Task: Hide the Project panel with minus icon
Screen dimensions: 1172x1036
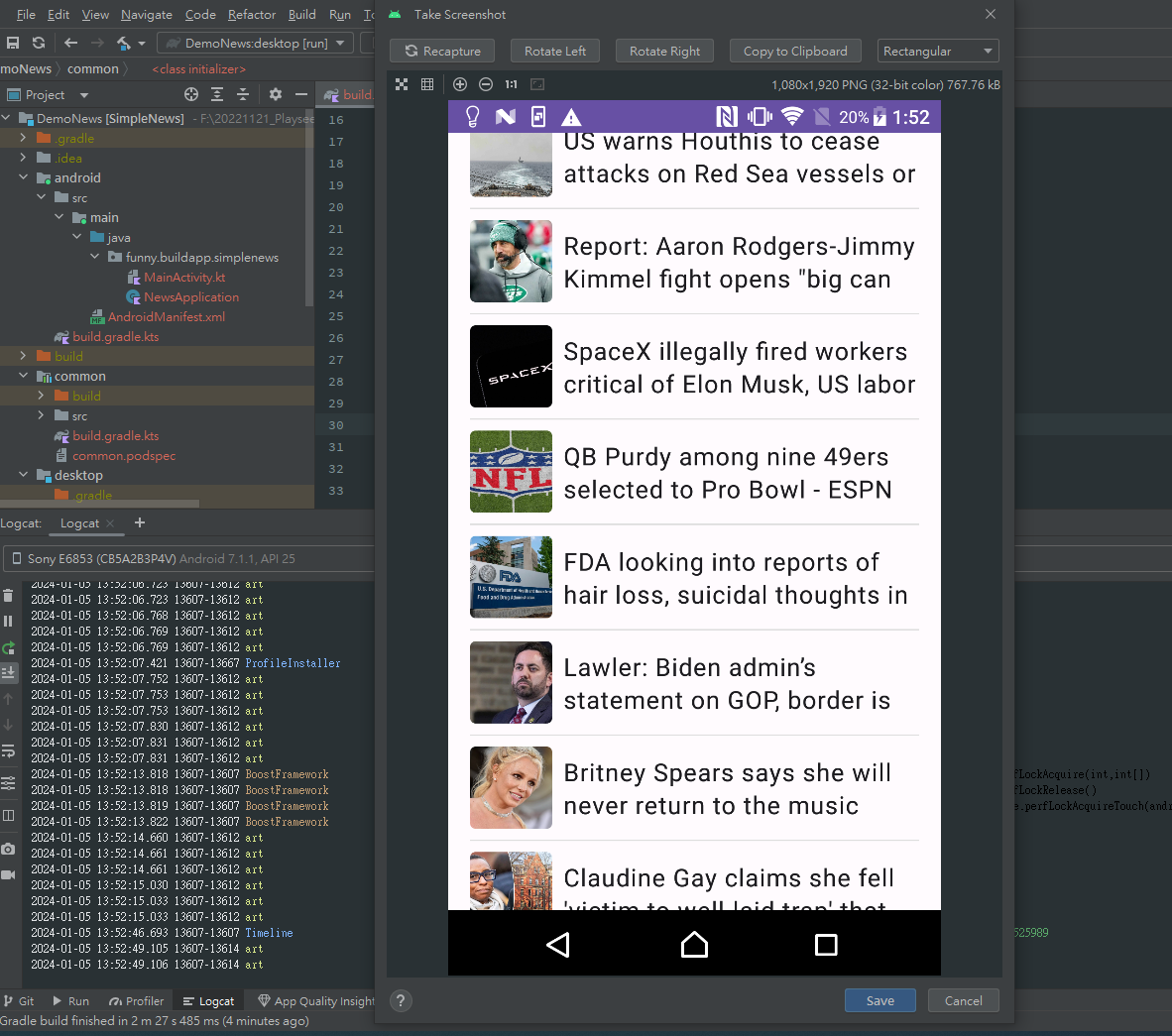Action: [x=301, y=94]
